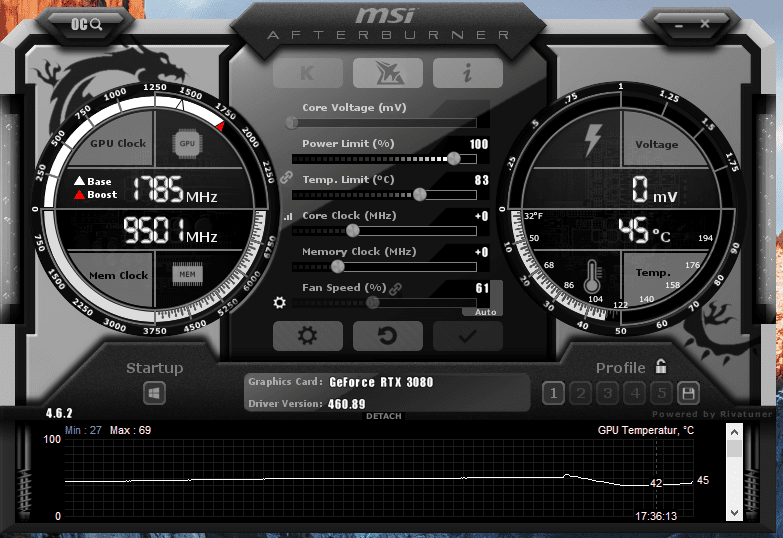Minimize the Afterburner window
The width and height of the screenshot is (783, 538).
pos(679,24)
